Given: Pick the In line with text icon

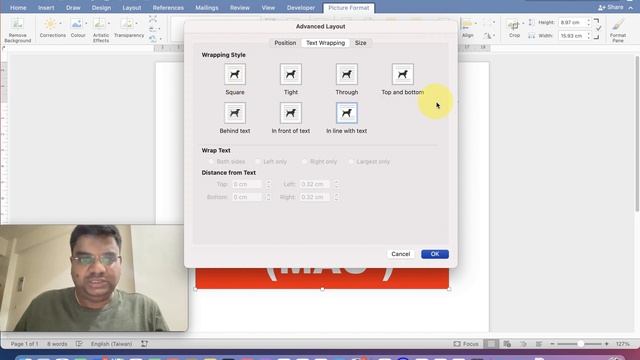Looking at the screenshot, I should [x=347, y=113].
